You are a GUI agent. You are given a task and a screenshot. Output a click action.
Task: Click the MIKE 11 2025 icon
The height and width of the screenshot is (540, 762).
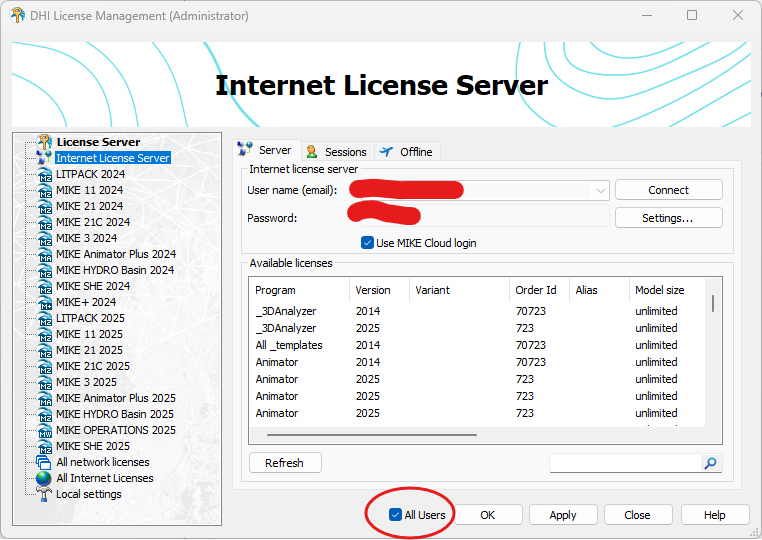point(45,334)
